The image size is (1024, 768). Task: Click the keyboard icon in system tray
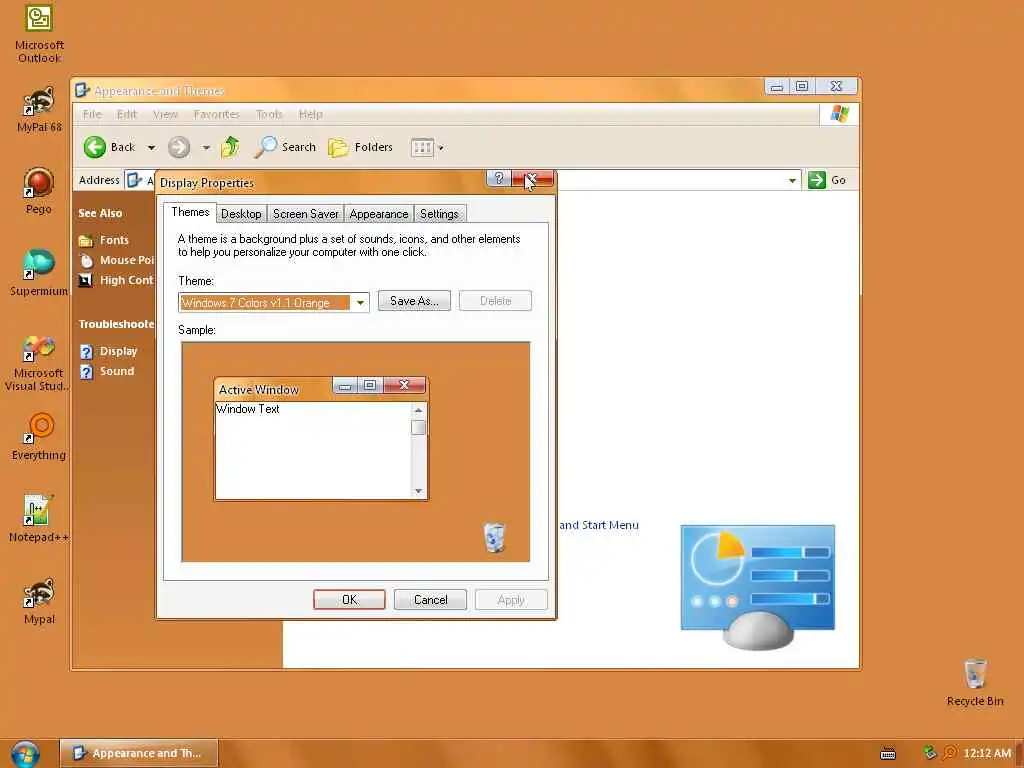[888, 754]
